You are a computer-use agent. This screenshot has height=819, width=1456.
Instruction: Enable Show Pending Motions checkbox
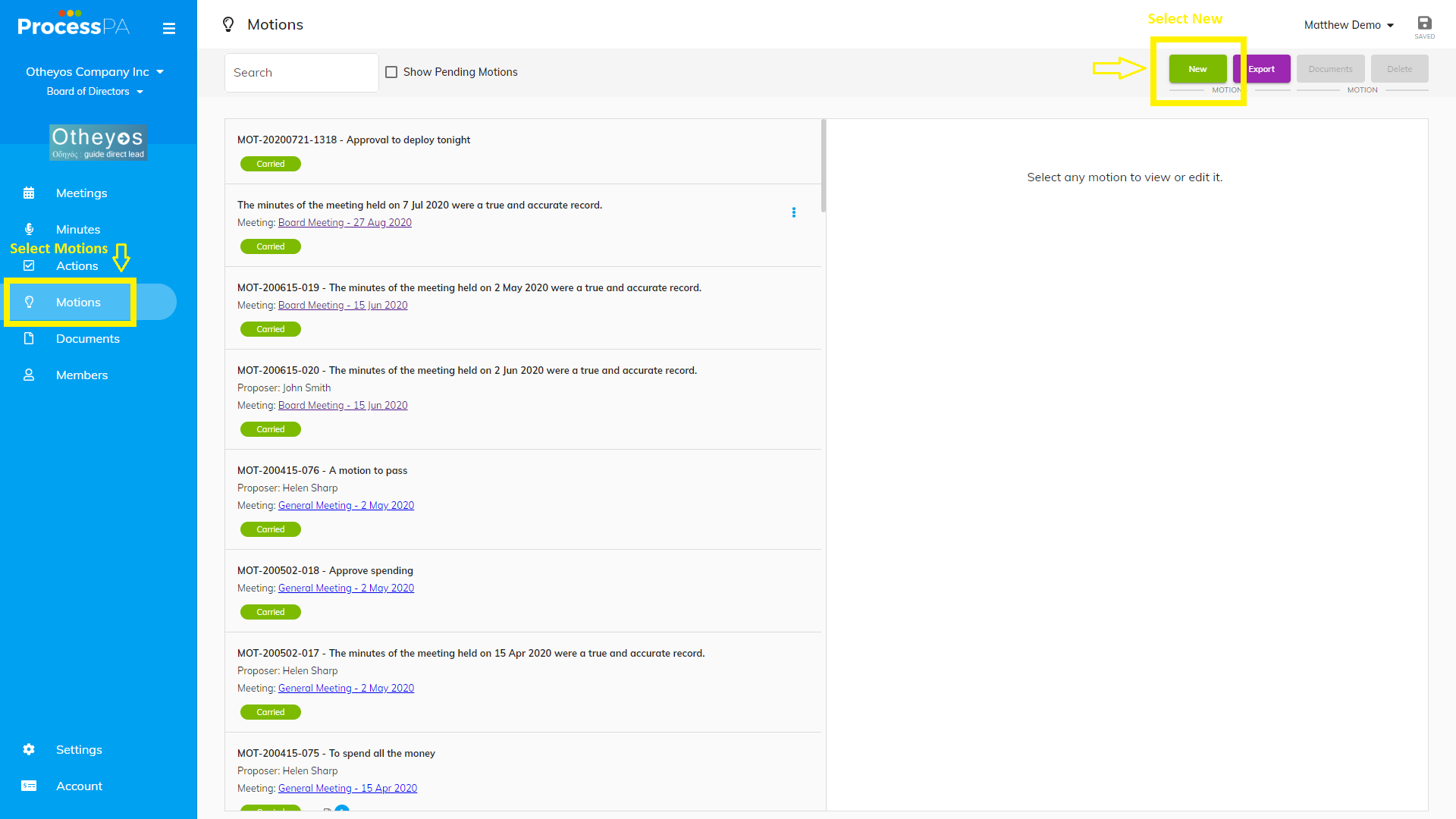[391, 72]
